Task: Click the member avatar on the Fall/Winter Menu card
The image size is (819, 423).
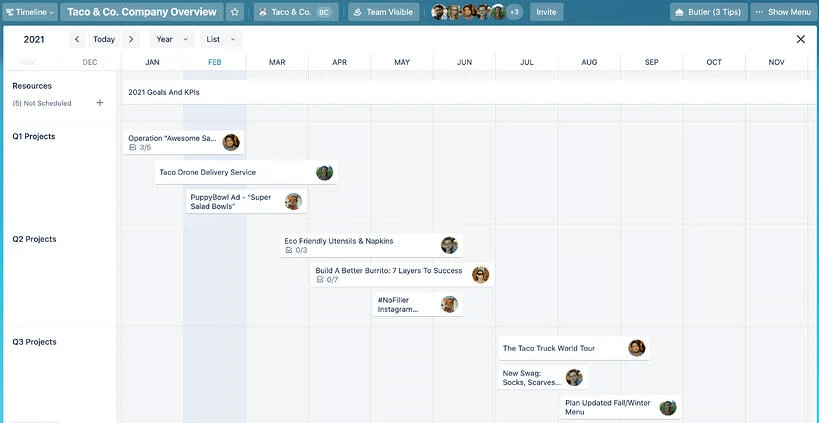Action: (x=668, y=407)
